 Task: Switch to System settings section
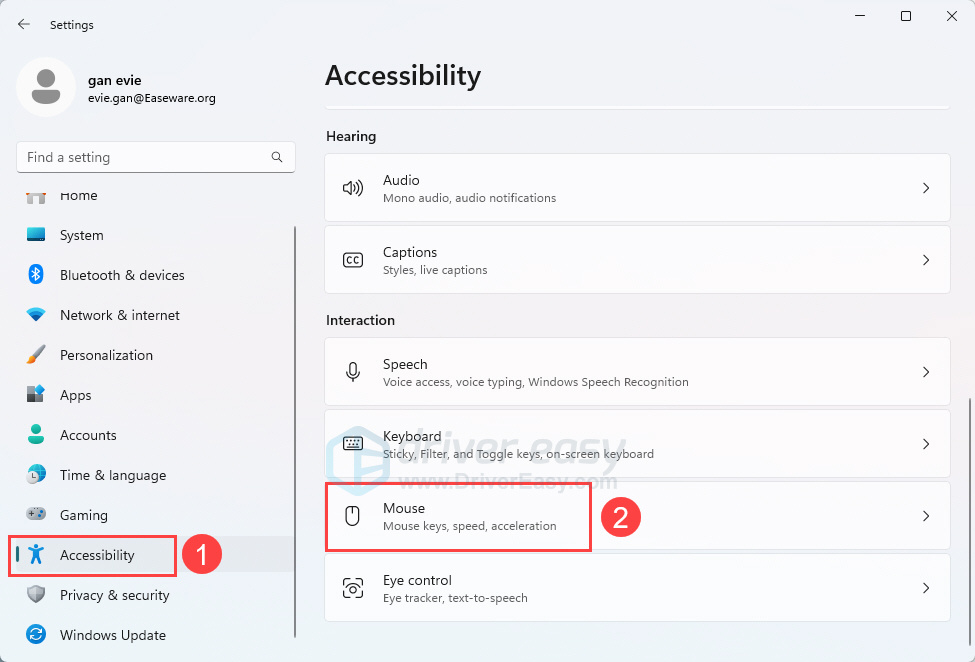coord(80,235)
